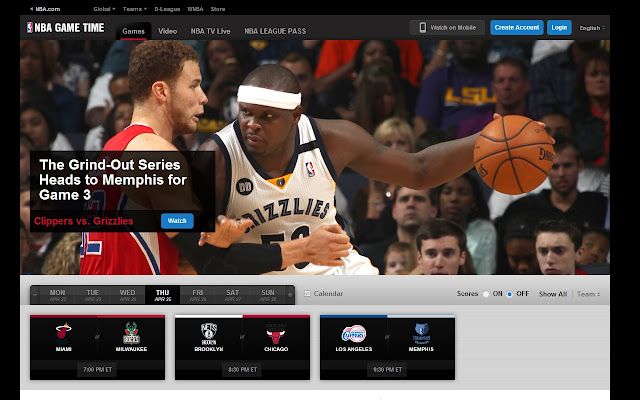
Task: Open the WNBA link
Action: 195,9
